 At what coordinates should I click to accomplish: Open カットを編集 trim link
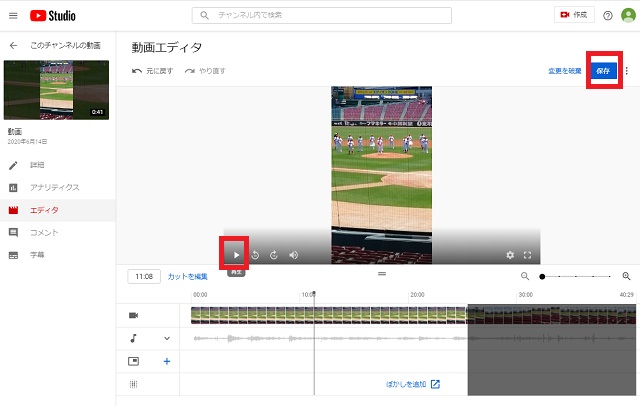[x=188, y=277]
